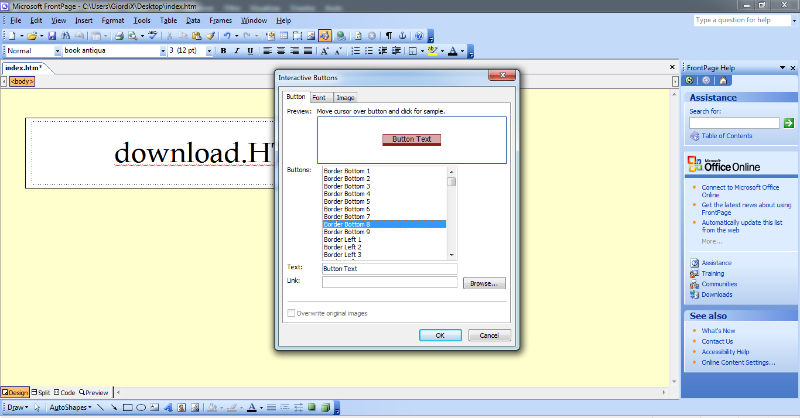Click the Browse... button
This screenshot has height=418, width=800.
click(x=484, y=283)
